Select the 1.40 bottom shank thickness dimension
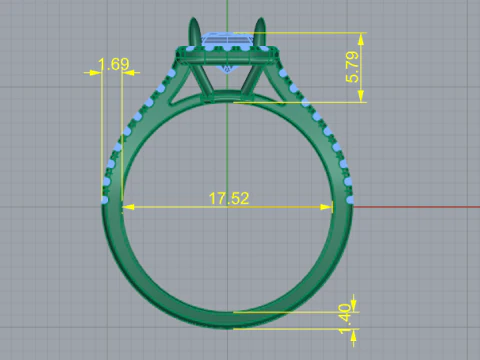480x360 pixels. pos(345,318)
